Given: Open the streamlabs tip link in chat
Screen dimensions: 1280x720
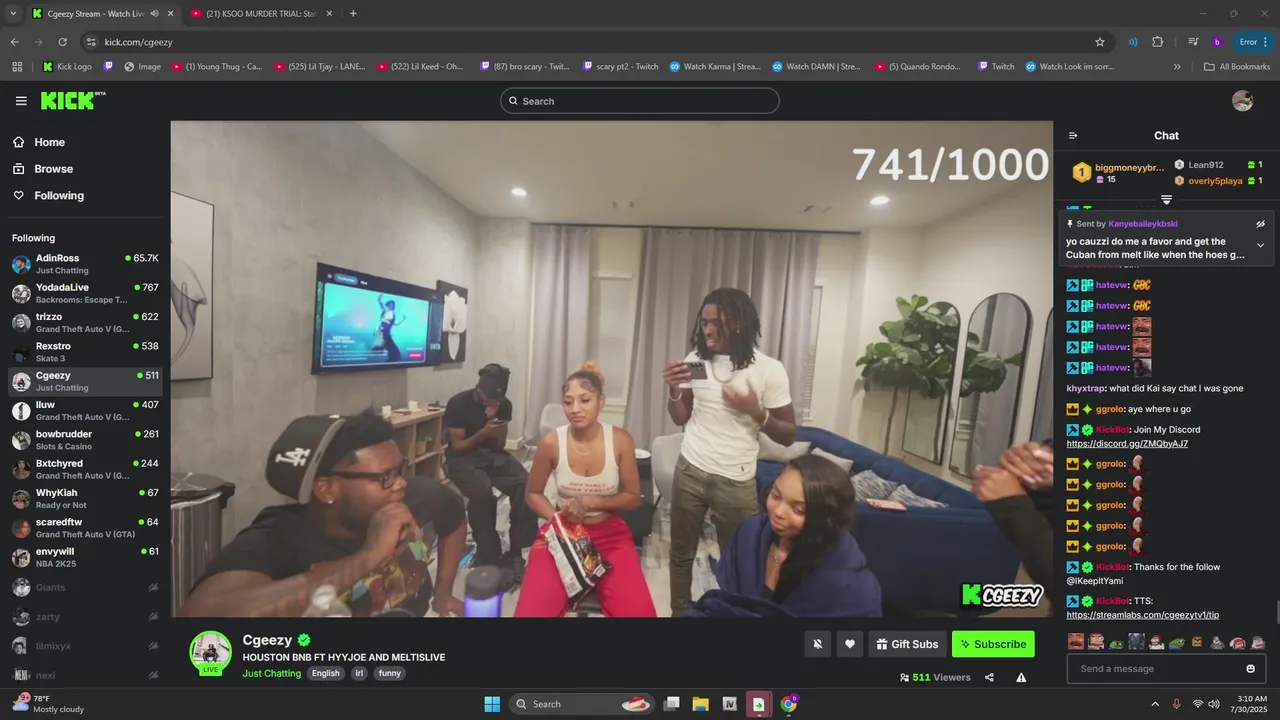Looking at the screenshot, I should click(x=1142, y=615).
